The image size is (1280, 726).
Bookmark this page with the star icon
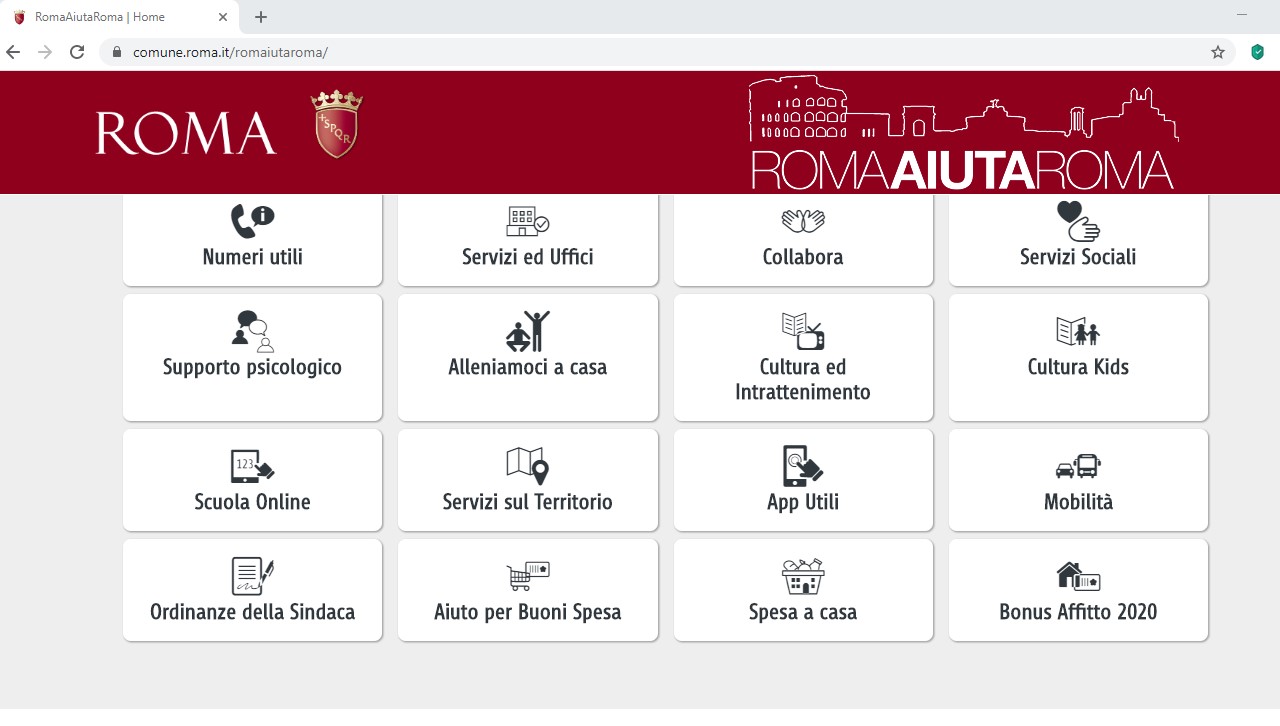1217,52
